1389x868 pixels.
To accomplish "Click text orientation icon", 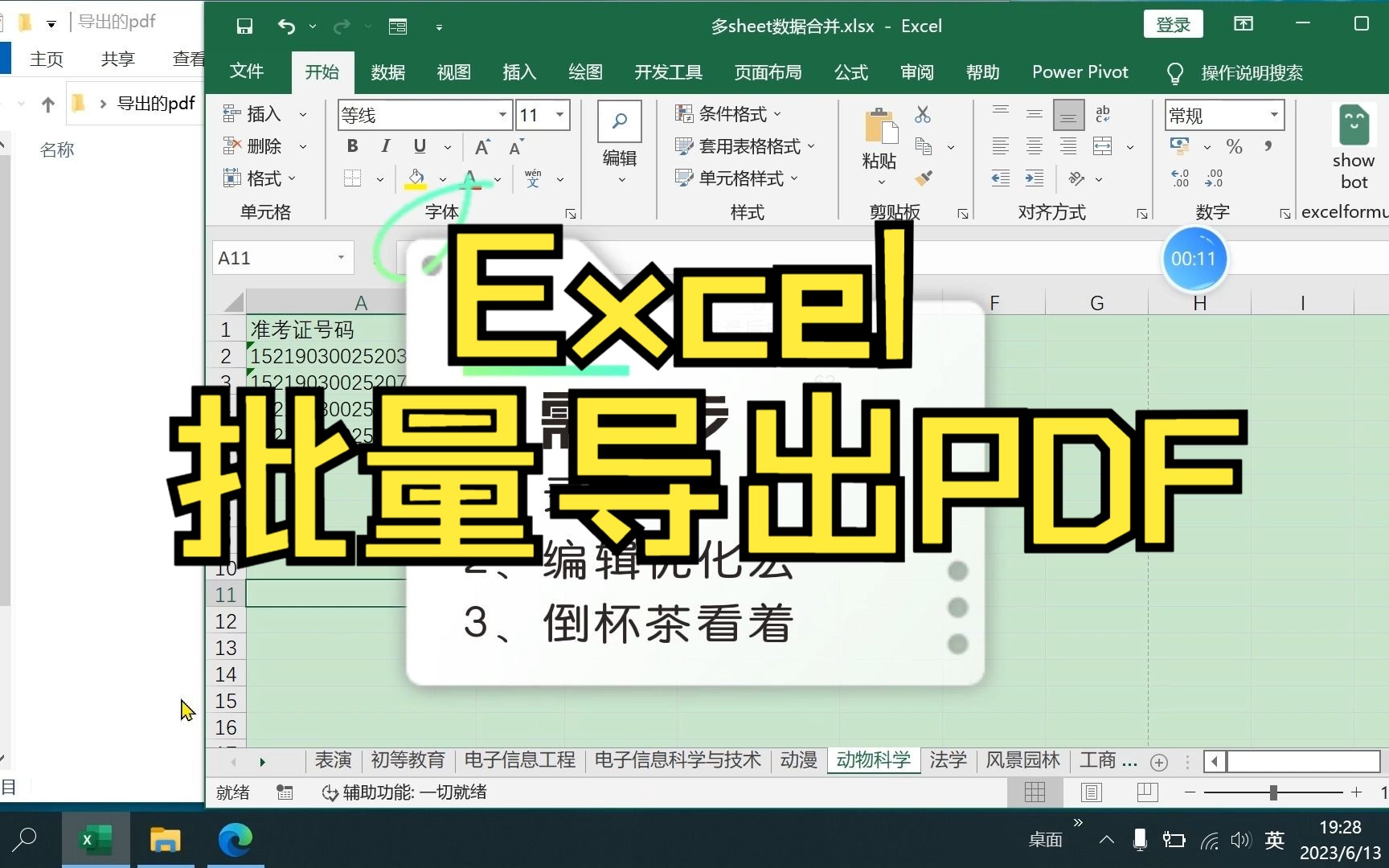I will [x=1077, y=178].
